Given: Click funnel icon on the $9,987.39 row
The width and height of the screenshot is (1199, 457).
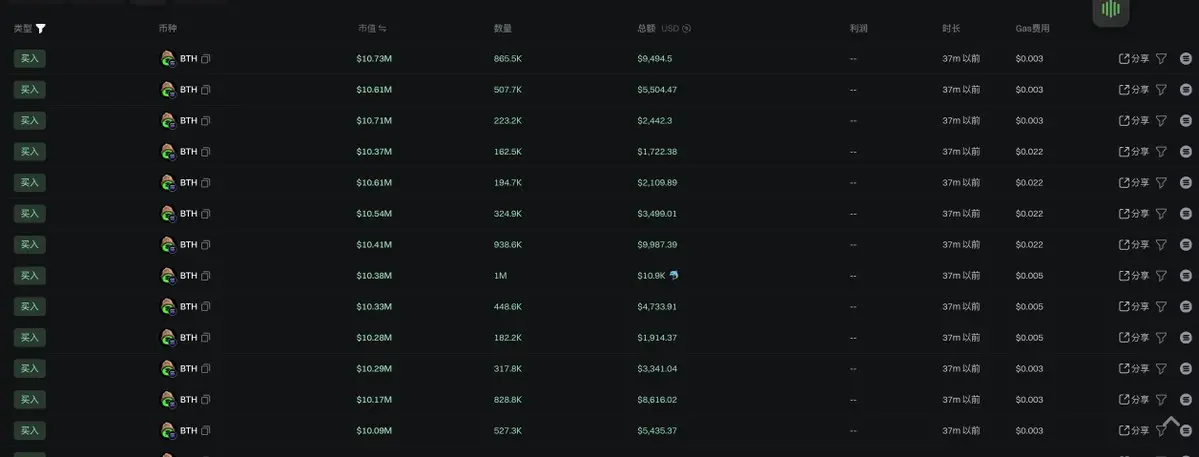Looking at the screenshot, I should (1161, 245).
